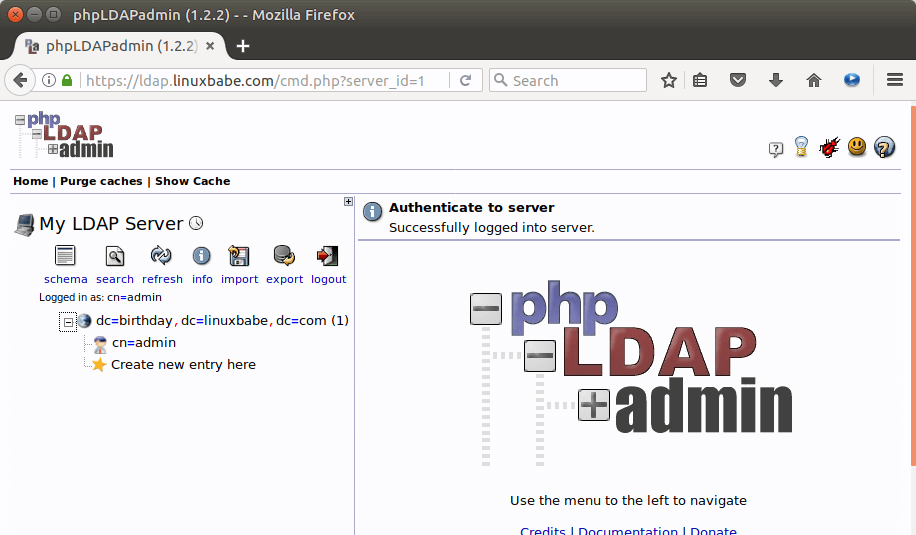Refresh the LDAP tree
The height and width of the screenshot is (535, 916).
tap(161, 256)
